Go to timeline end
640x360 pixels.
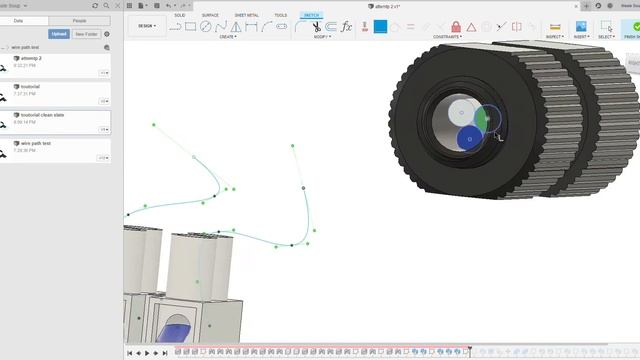165,353
